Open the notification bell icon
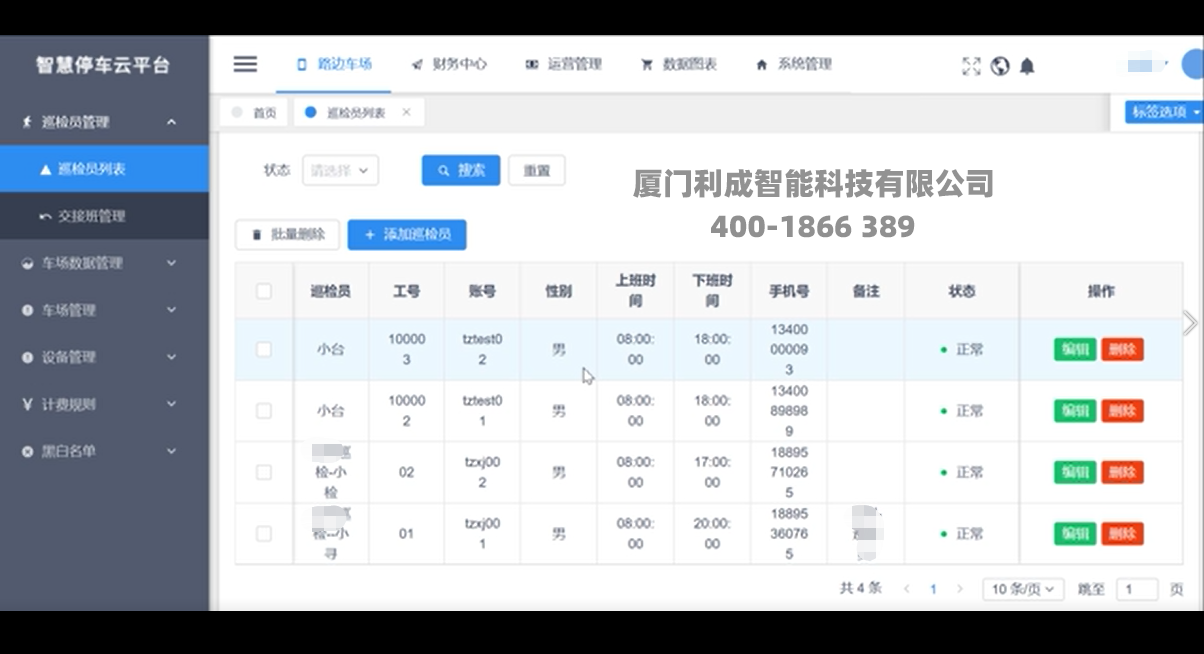Image resolution: width=1204 pixels, height=654 pixels. 1027,66
